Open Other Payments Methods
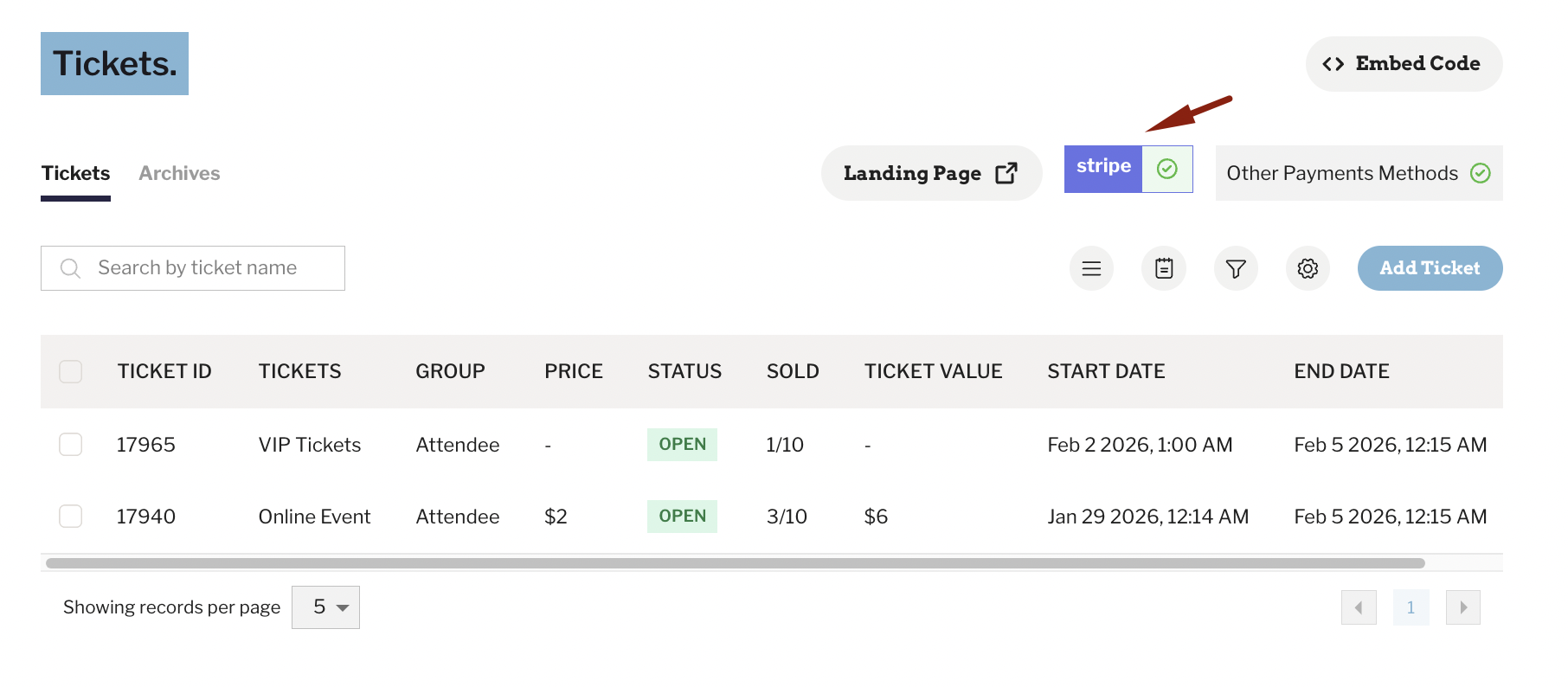This screenshot has height=687, width=1568. point(1359,173)
